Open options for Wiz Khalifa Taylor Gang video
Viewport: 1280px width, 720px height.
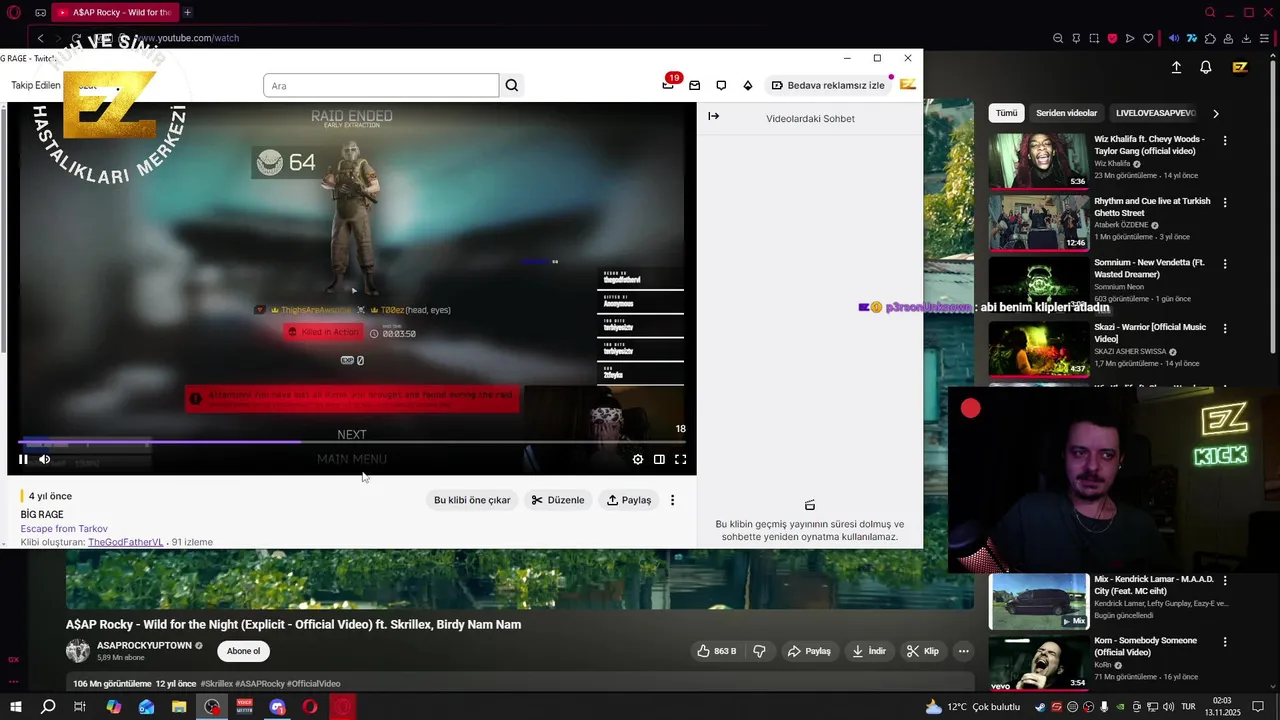click(1225, 141)
